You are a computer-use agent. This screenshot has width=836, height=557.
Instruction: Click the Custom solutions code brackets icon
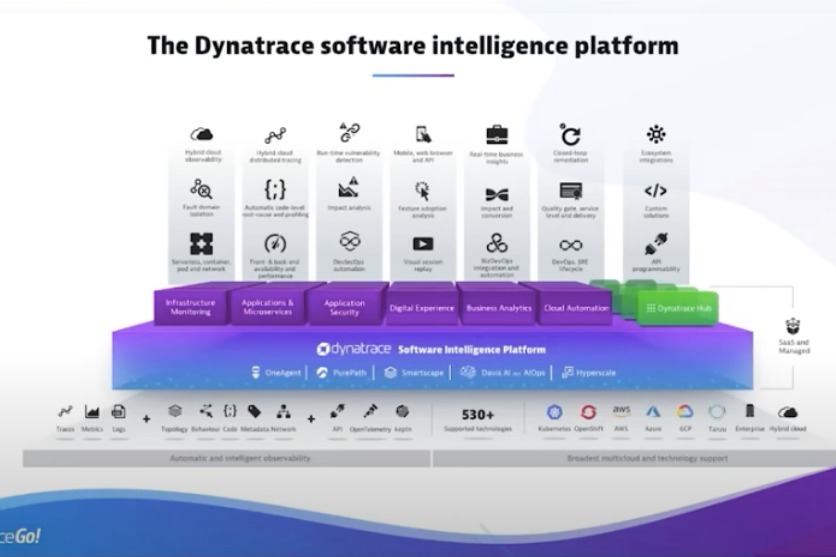tap(655, 190)
